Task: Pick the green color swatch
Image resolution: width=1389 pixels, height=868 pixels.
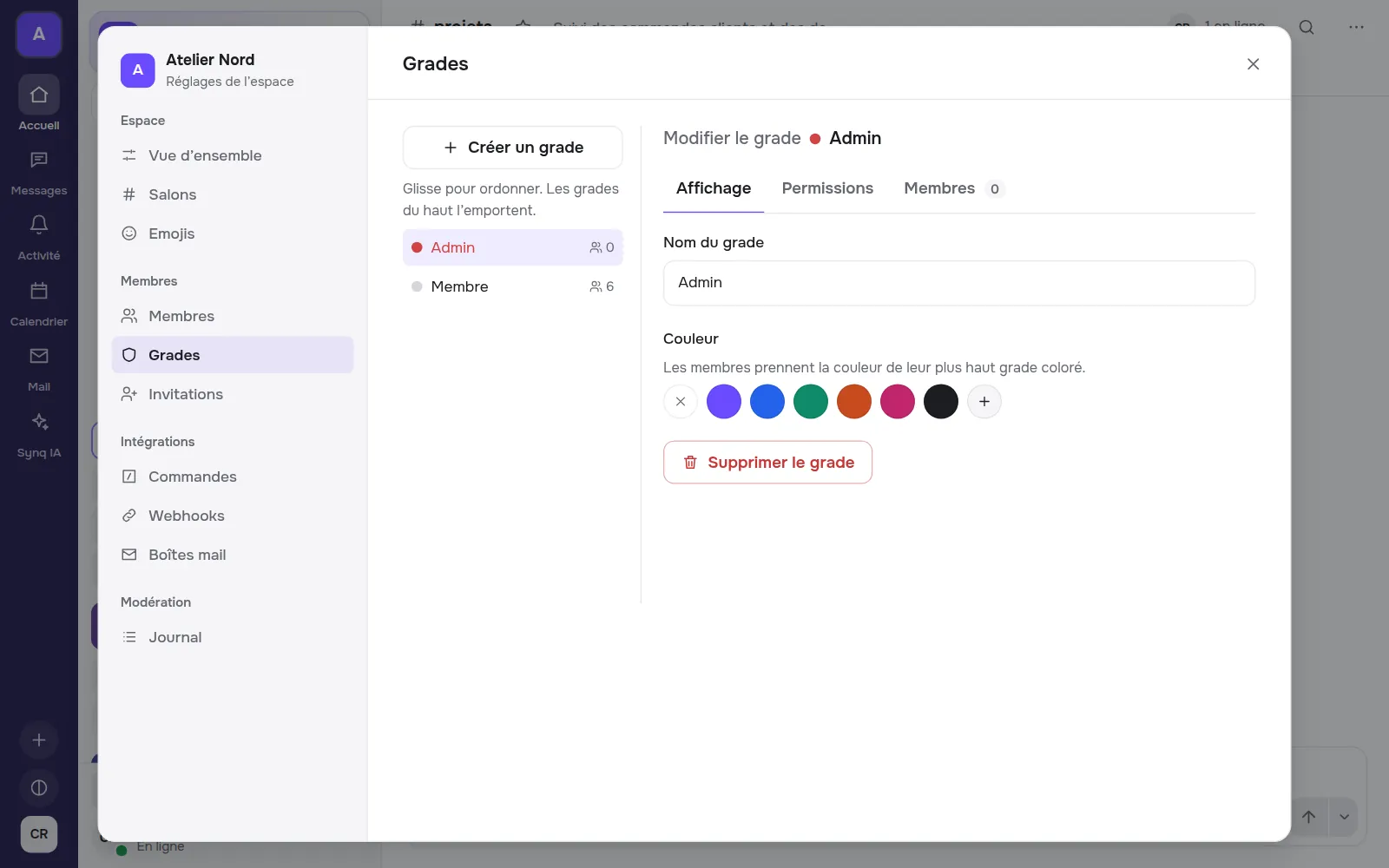Action: 811,402
